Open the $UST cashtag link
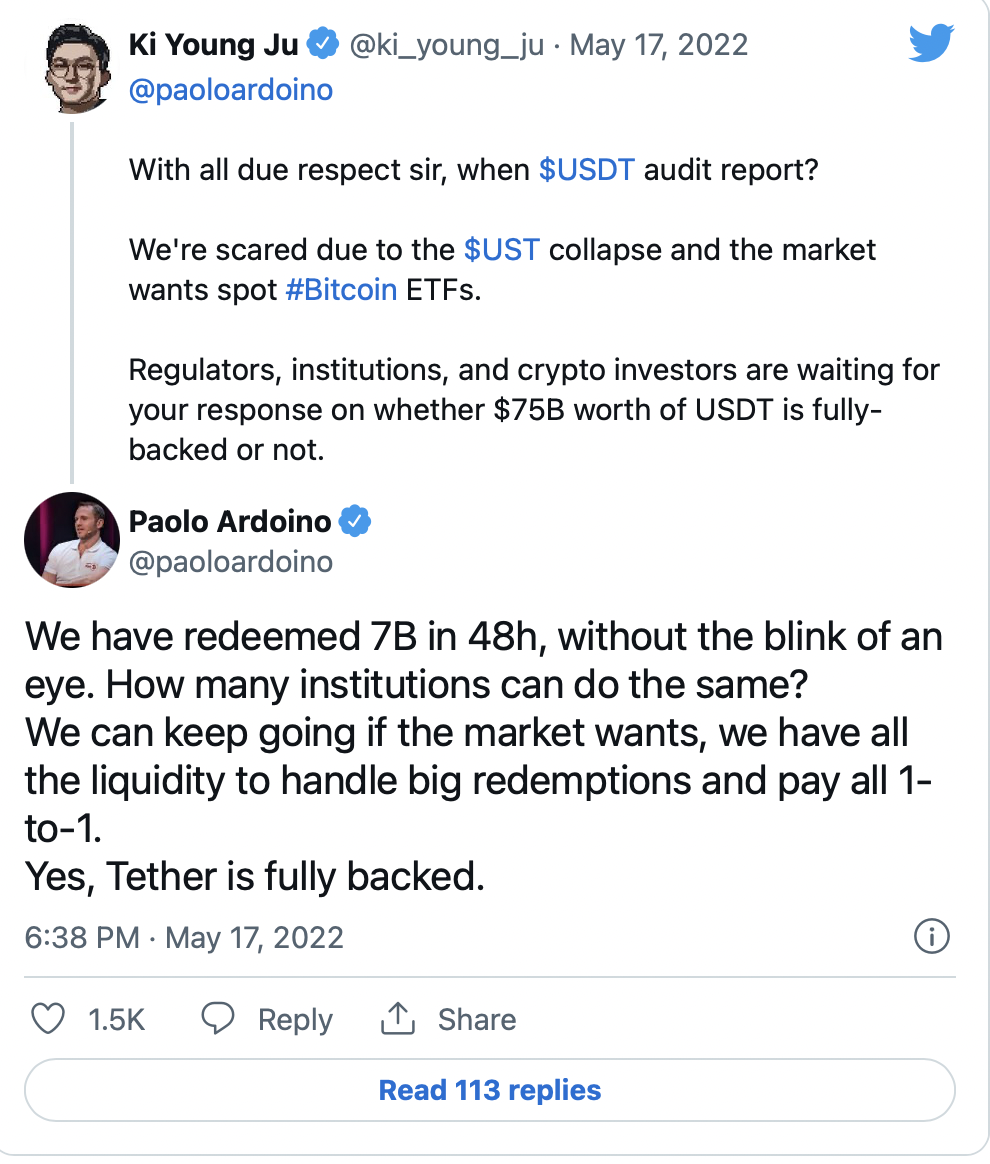Viewport: 990px width, 1164px height. click(502, 249)
